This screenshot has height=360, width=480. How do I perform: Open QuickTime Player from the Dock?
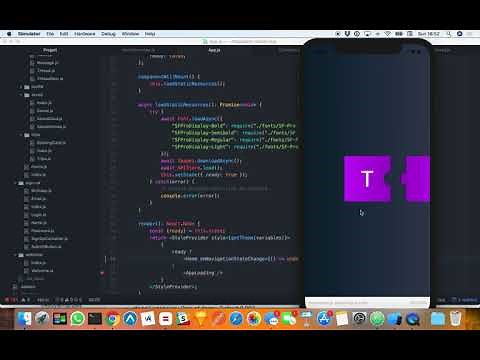(x=412, y=319)
